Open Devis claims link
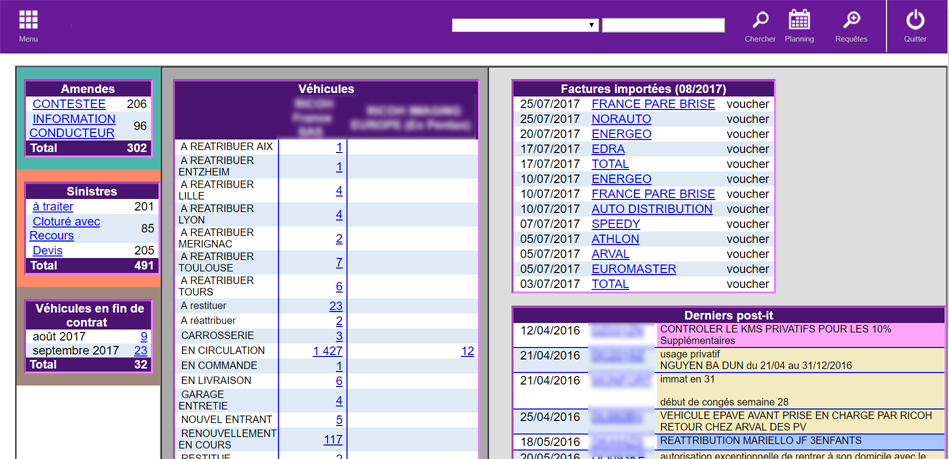 47,251
